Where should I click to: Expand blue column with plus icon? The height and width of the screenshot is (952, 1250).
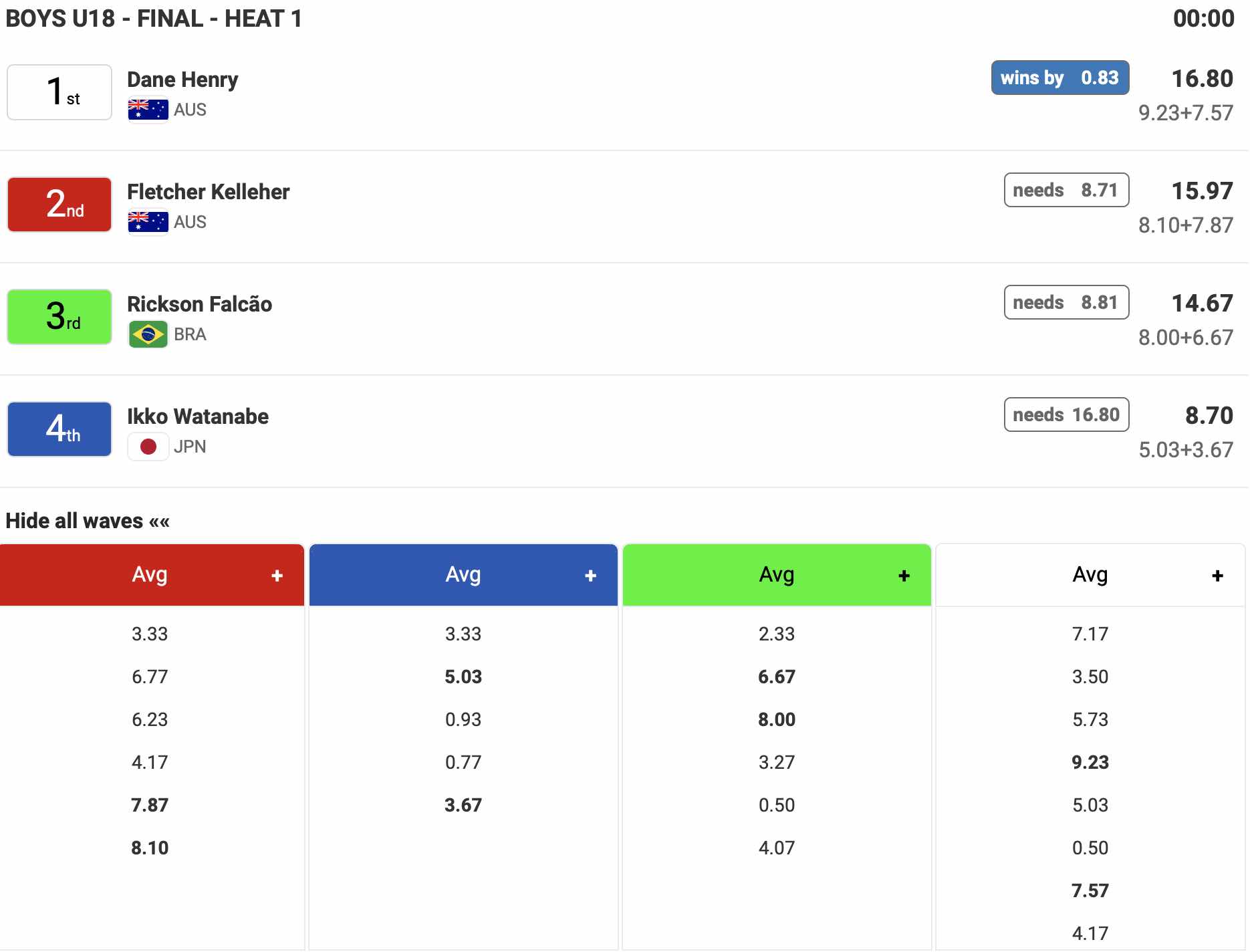590,576
